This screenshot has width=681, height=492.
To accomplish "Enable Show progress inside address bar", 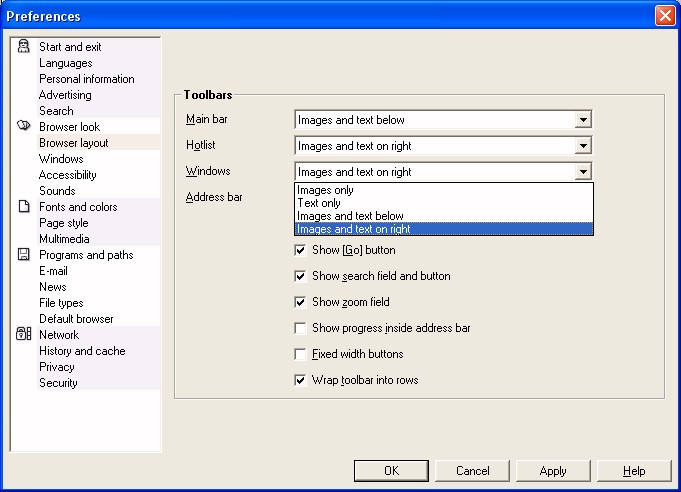I will tap(300, 328).
